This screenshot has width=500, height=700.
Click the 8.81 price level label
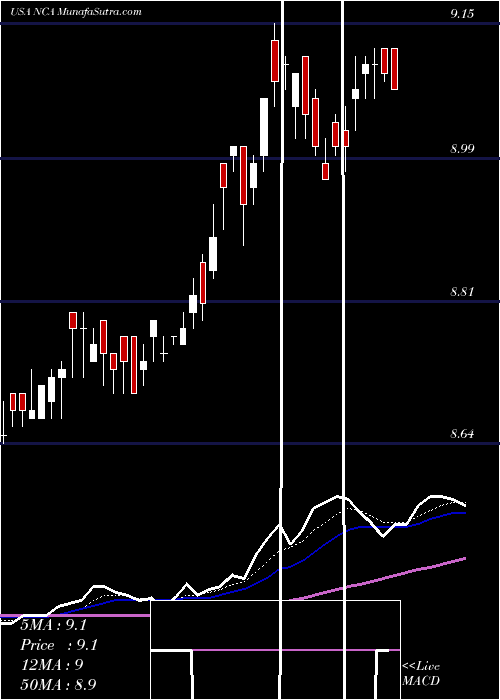pyautogui.click(x=462, y=292)
